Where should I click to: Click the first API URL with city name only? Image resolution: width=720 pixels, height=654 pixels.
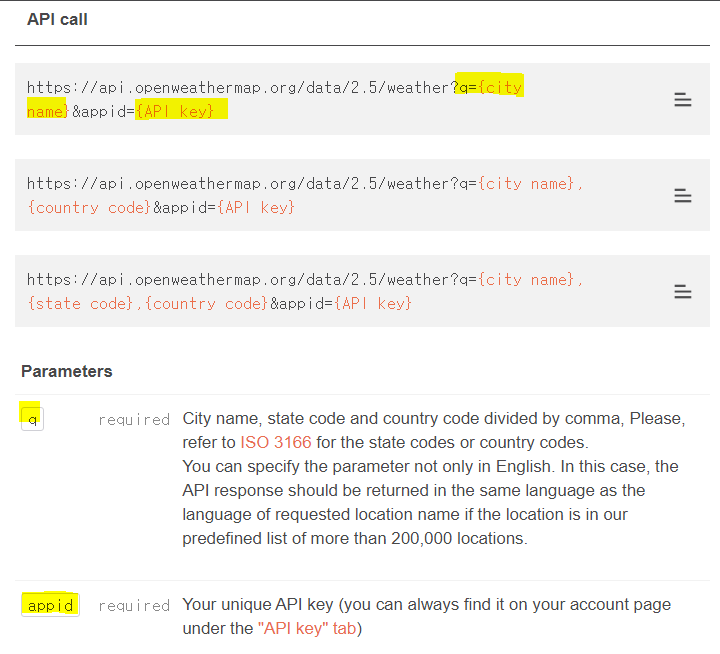coord(275,99)
